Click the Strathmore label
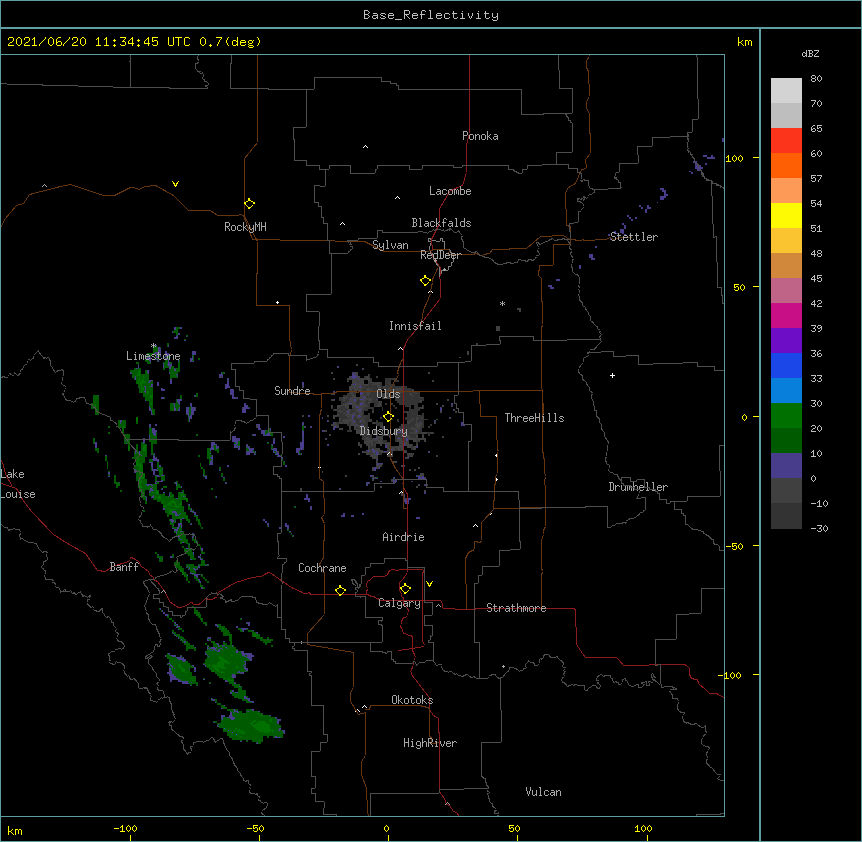862x842 pixels. pos(516,608)
